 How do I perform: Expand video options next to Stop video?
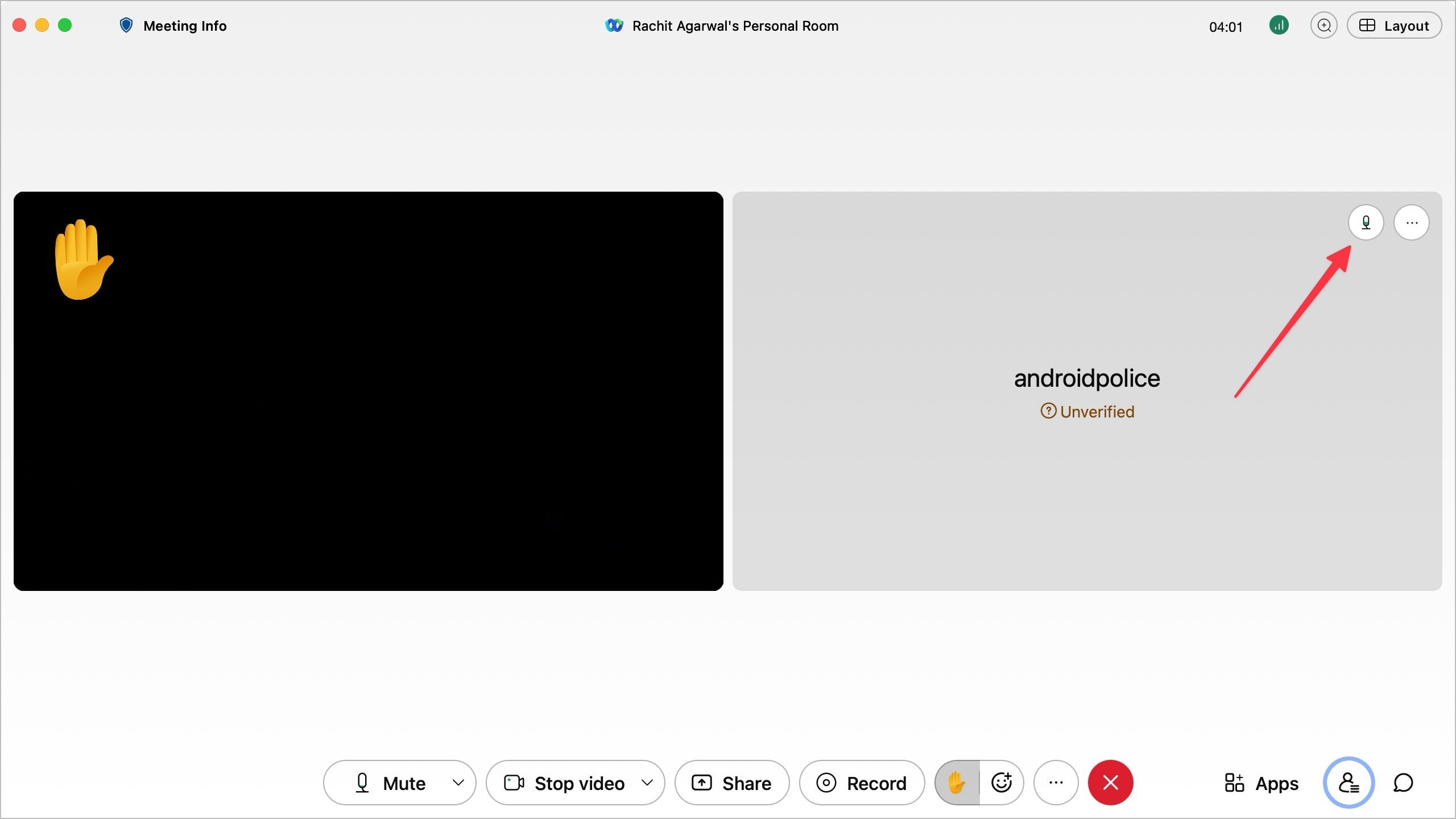point(647,783)
